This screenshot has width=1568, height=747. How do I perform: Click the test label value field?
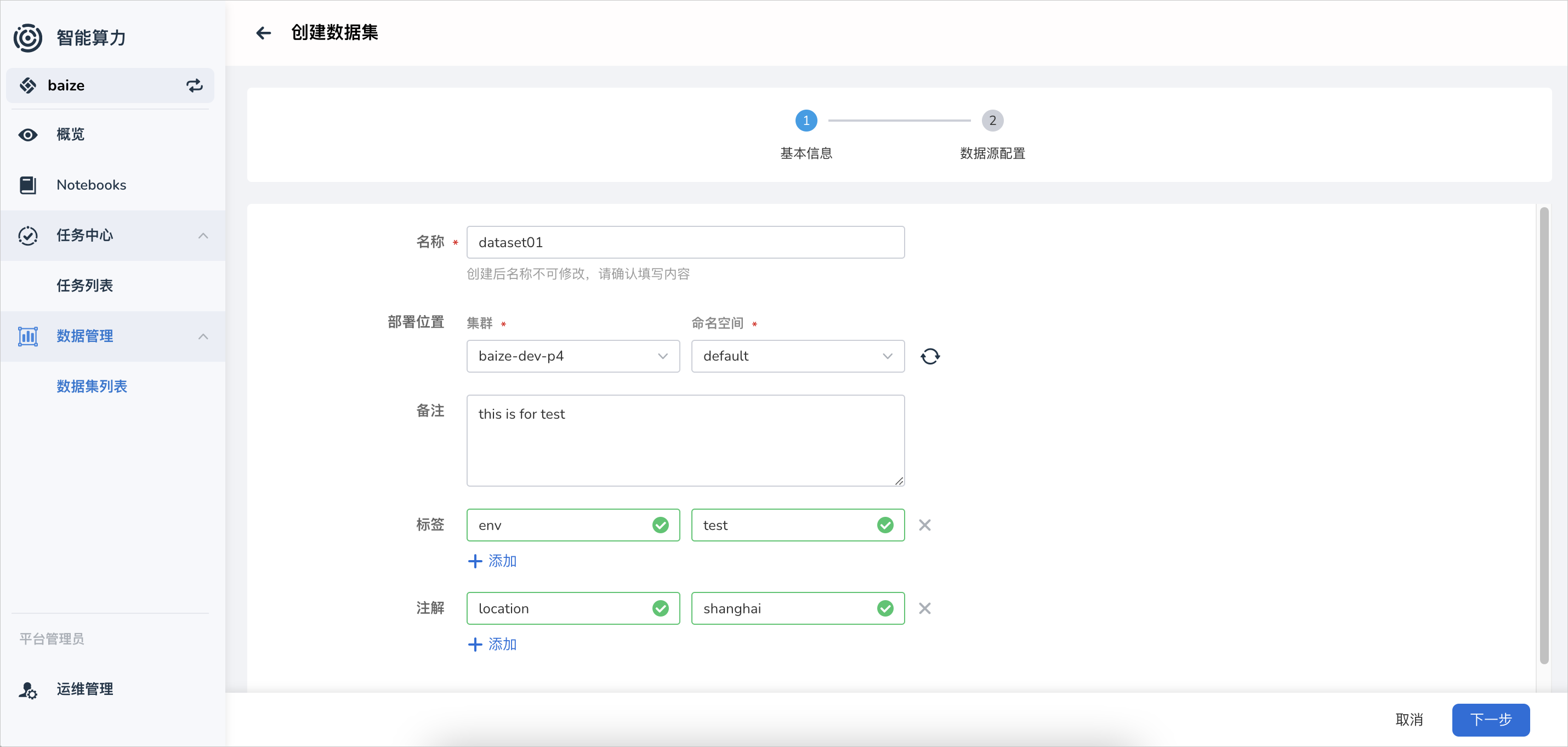797,525
